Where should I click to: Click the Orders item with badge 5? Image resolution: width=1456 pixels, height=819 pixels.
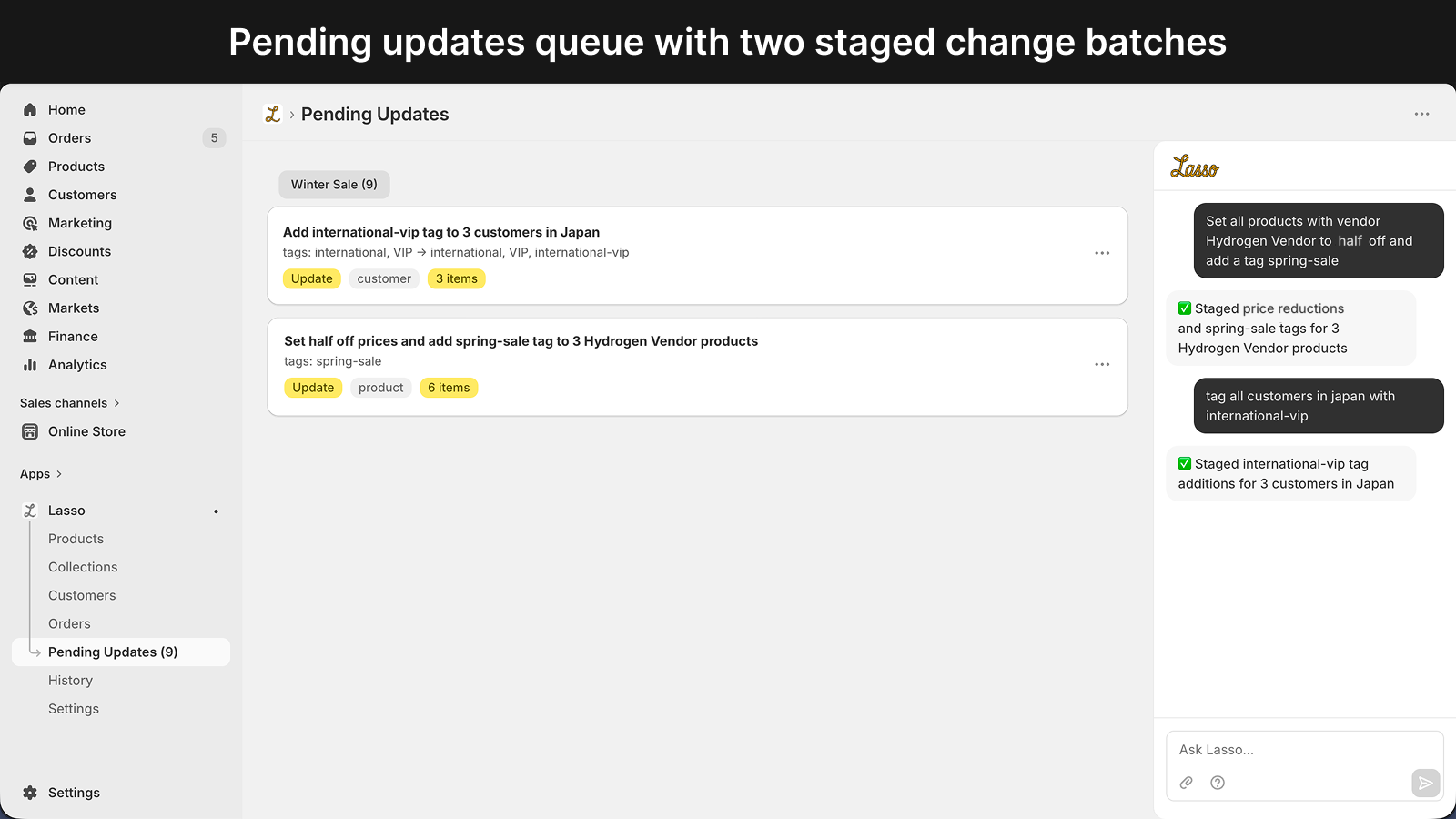pos(121,138)
